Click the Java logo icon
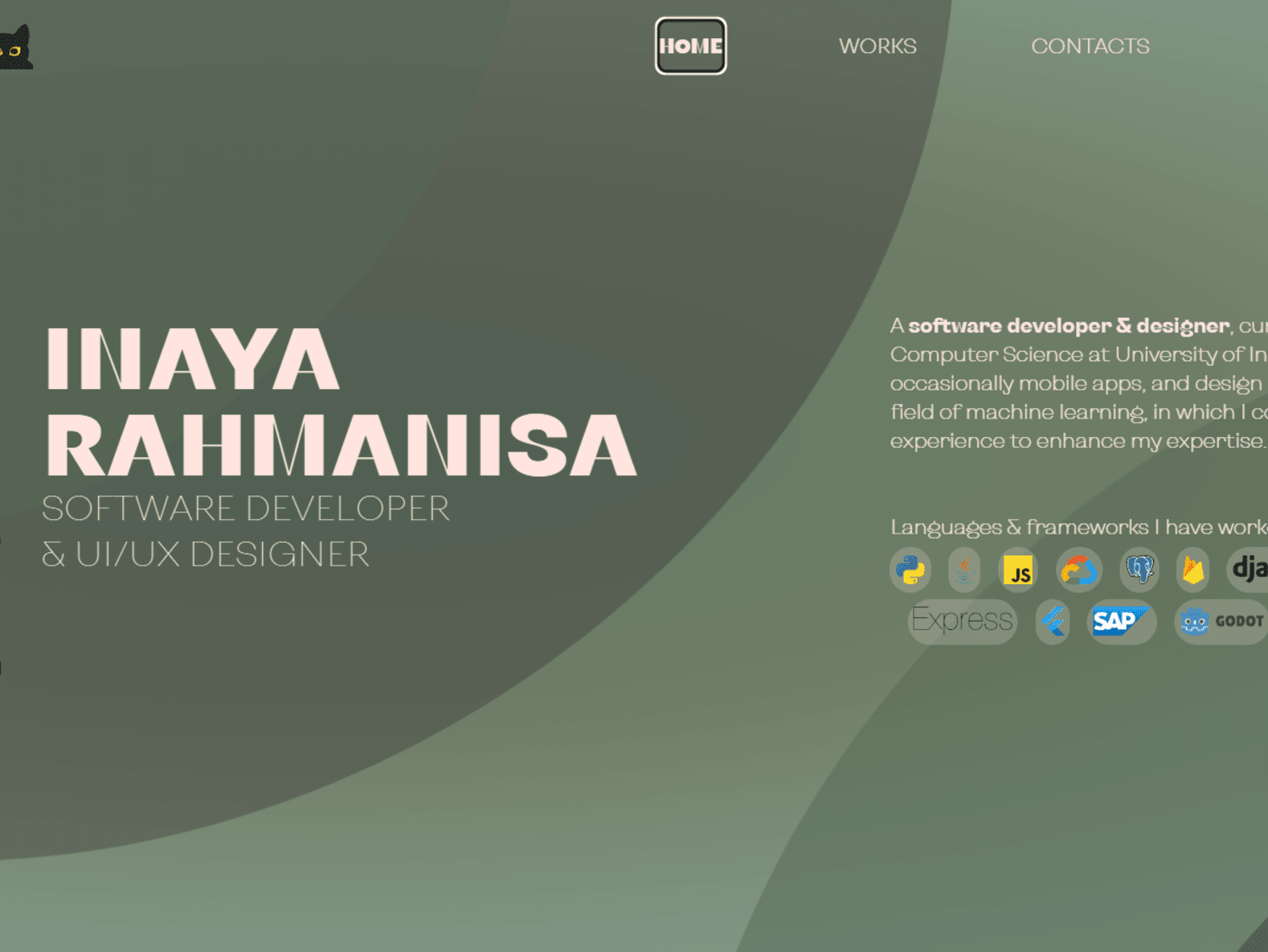The height and width of the screenshot is (952, 1268). click(x=965, y=569)
